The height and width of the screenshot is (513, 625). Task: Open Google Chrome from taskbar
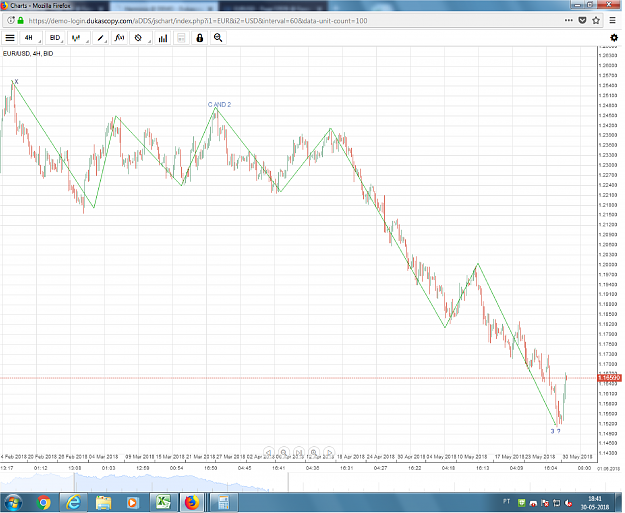[43, 503]
